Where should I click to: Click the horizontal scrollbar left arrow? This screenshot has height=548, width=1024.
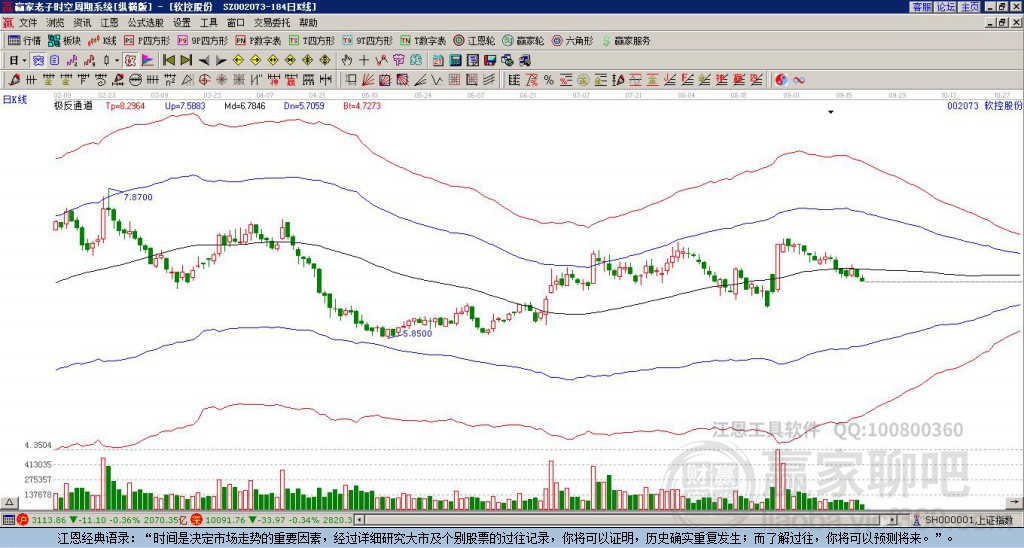pos(360,520)
